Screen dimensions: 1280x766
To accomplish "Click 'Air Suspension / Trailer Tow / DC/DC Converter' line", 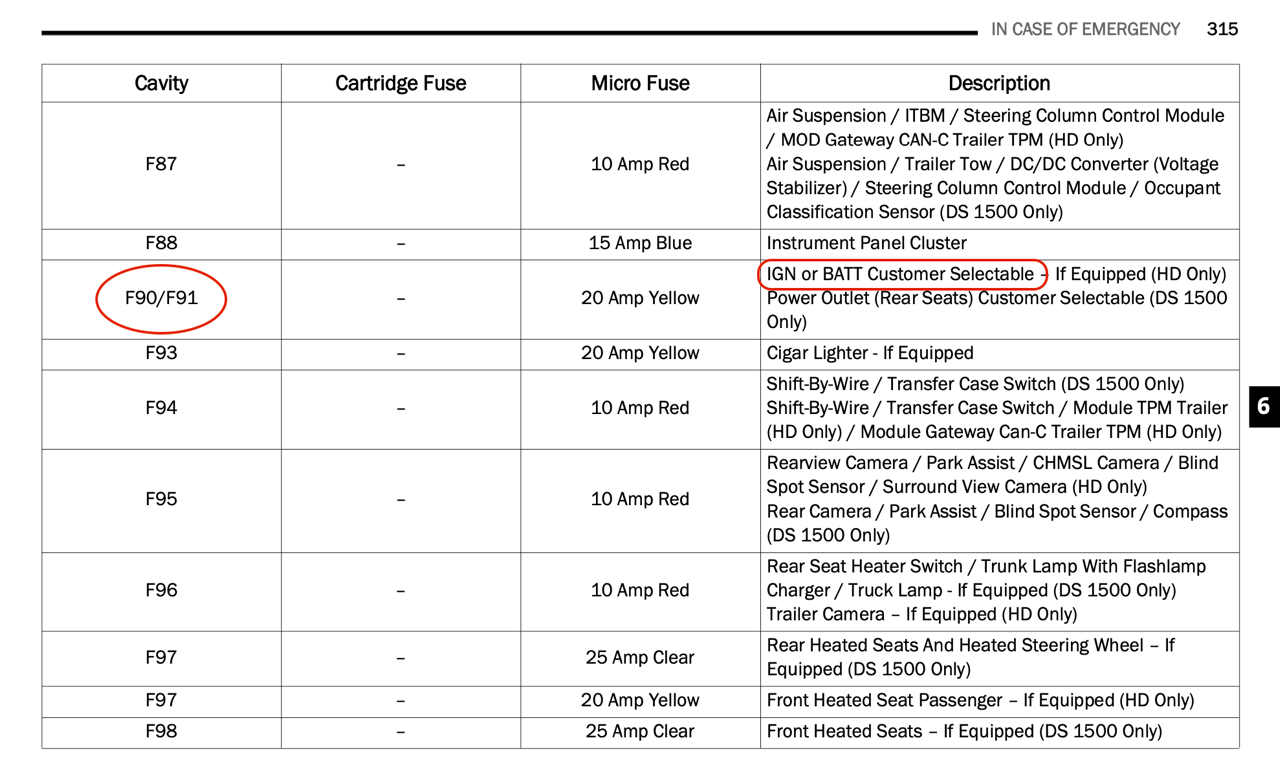I will point(993,164).
